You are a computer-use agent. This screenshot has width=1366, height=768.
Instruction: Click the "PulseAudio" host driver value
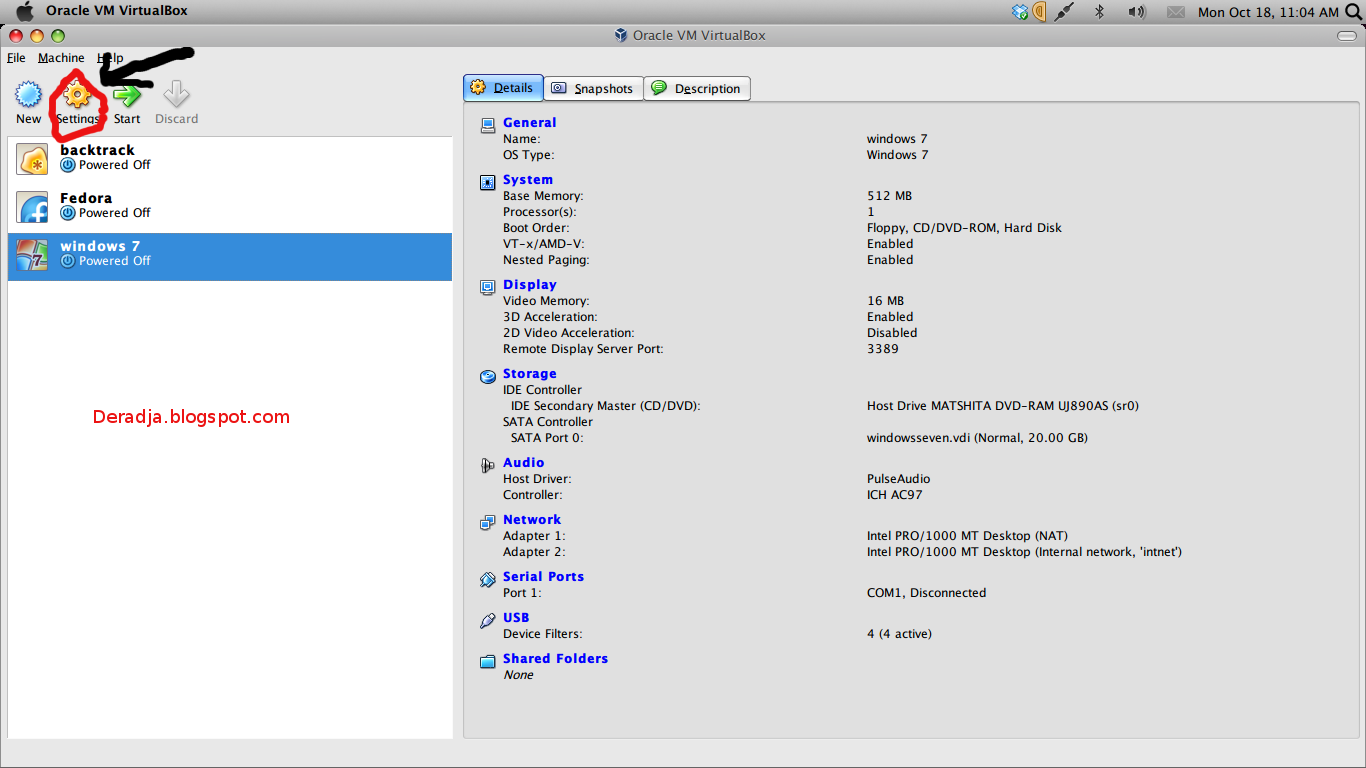898,479
